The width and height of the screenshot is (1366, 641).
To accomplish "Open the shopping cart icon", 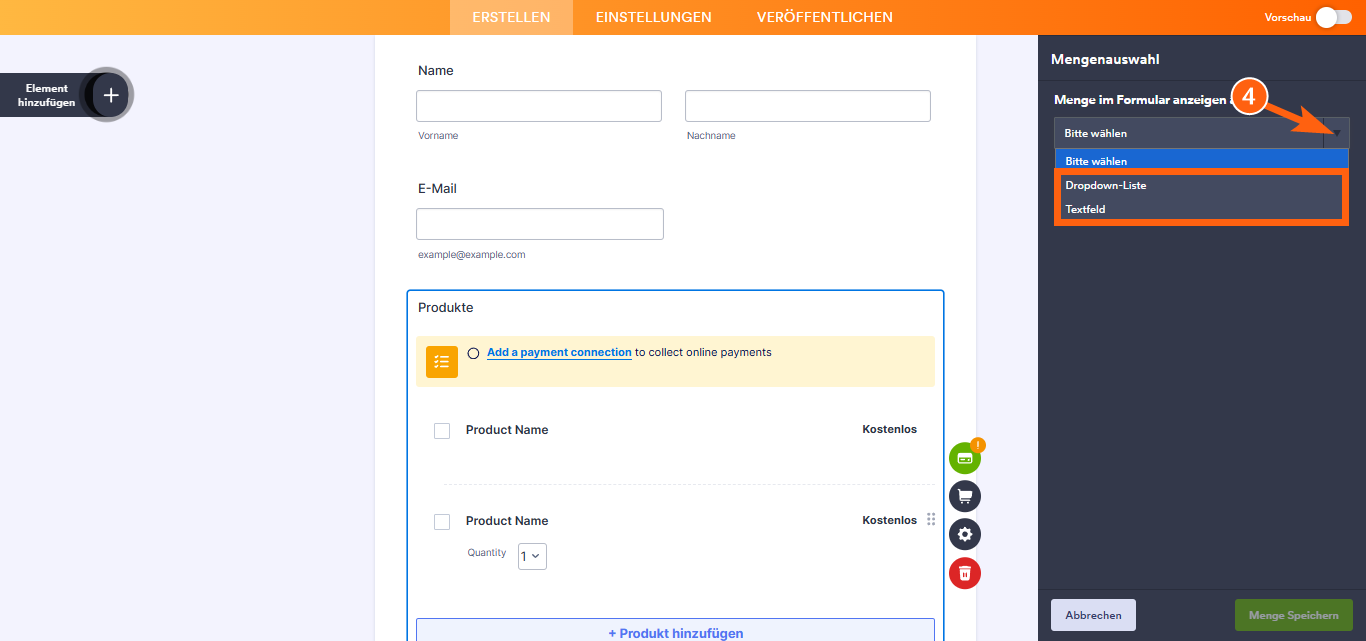I will coord(964,496).
